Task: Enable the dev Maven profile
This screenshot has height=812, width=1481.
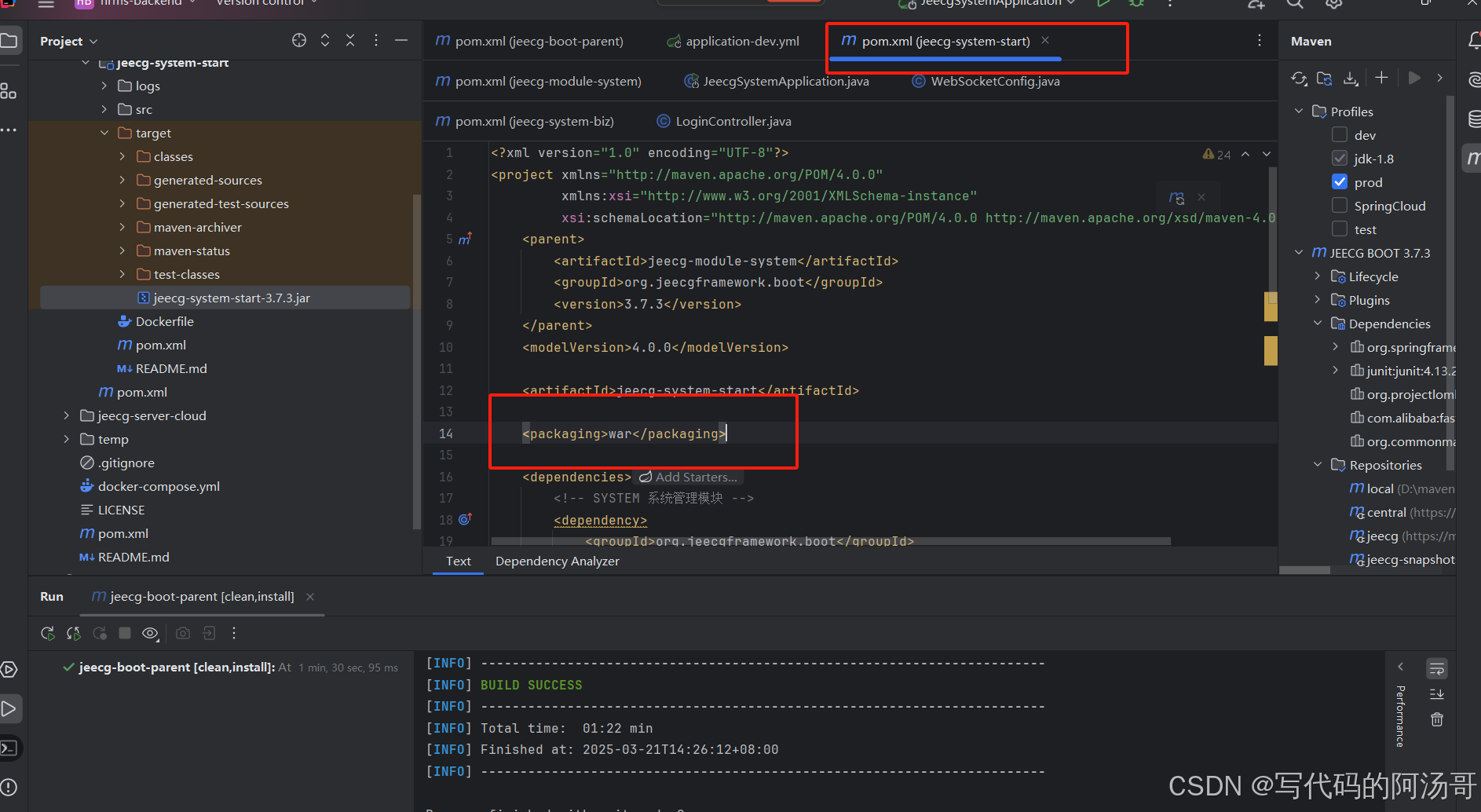Action: [x=1340, y=134]
